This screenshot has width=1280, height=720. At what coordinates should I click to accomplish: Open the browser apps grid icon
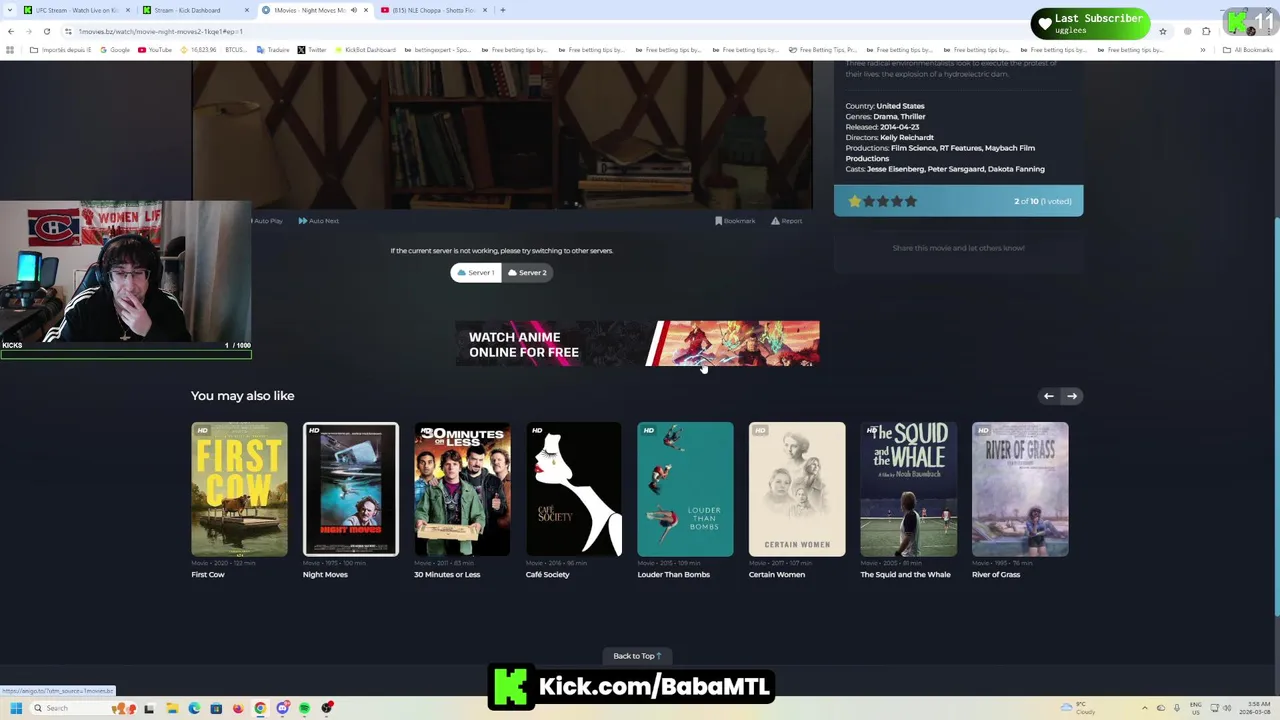coord(10,50)
